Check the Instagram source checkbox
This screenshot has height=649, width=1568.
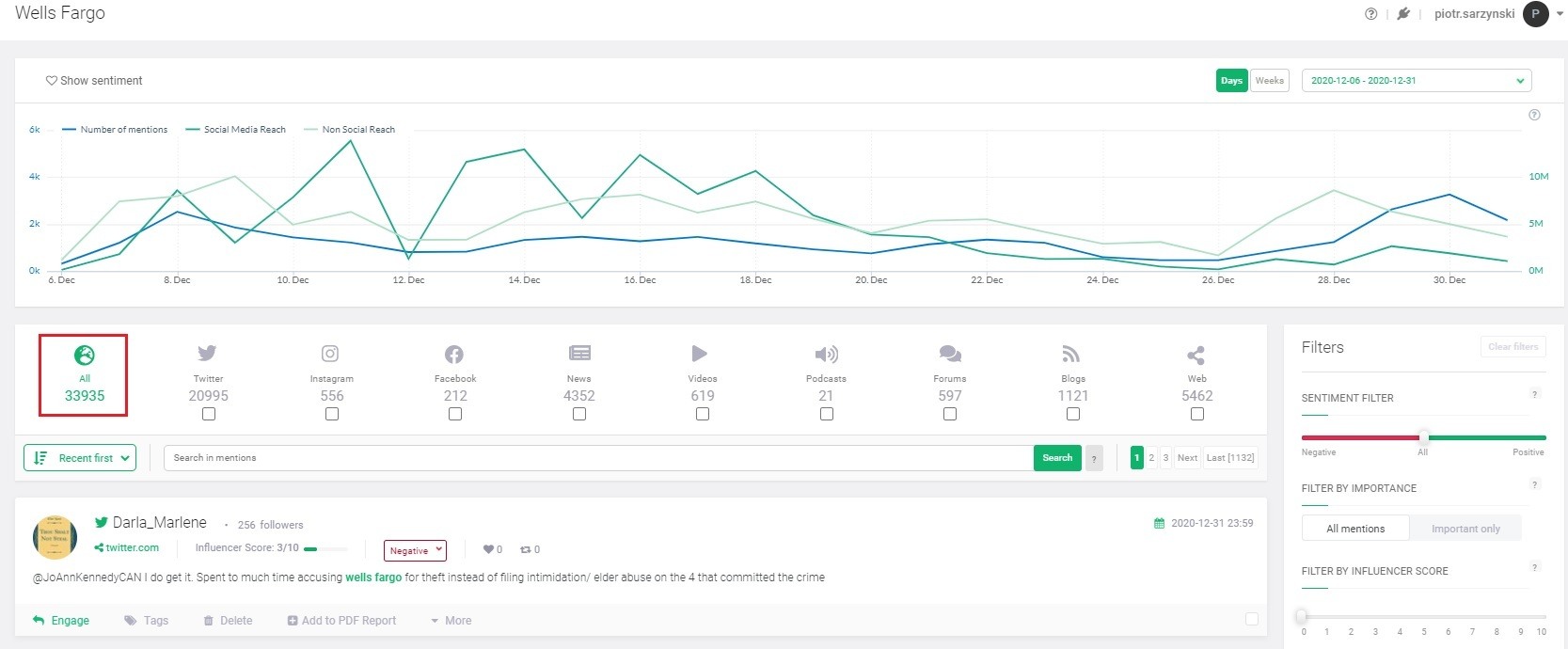pyautogui.click(x=332, y=414)
